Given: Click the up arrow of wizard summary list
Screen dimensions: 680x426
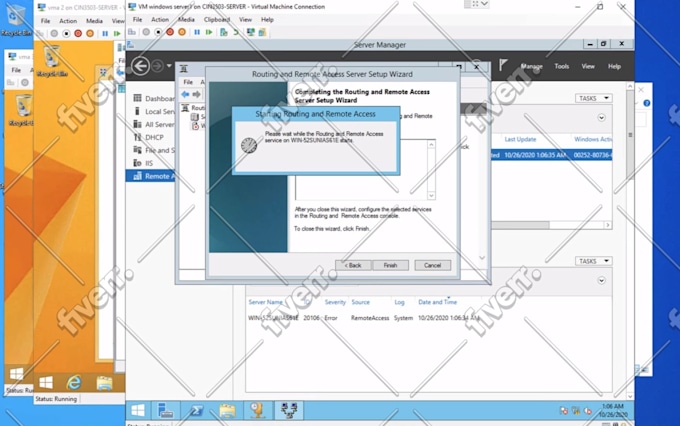Looking at the screenshot, I should [431, 144].
